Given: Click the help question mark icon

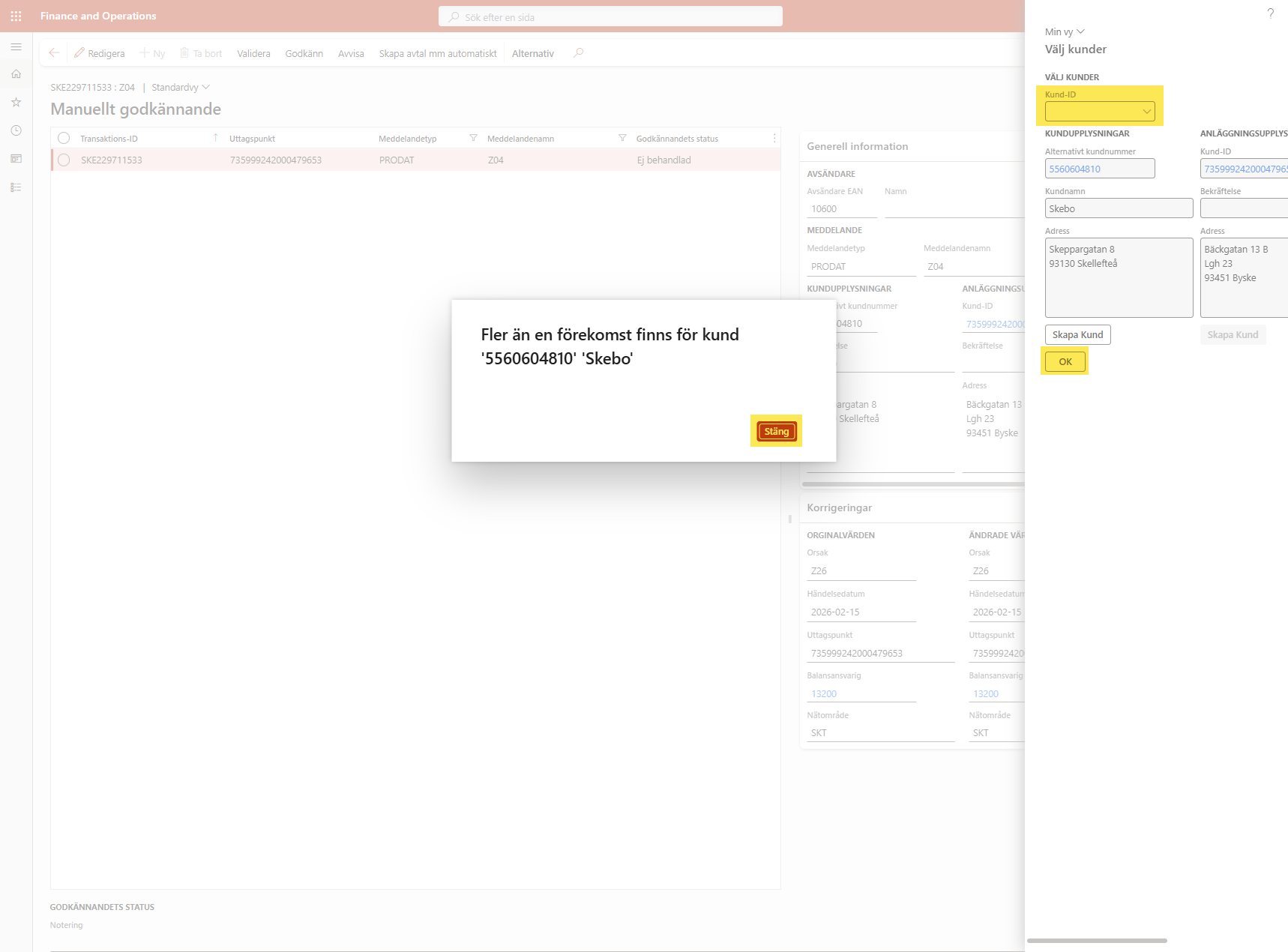Looking at the screenshot, I should 1270,13.
